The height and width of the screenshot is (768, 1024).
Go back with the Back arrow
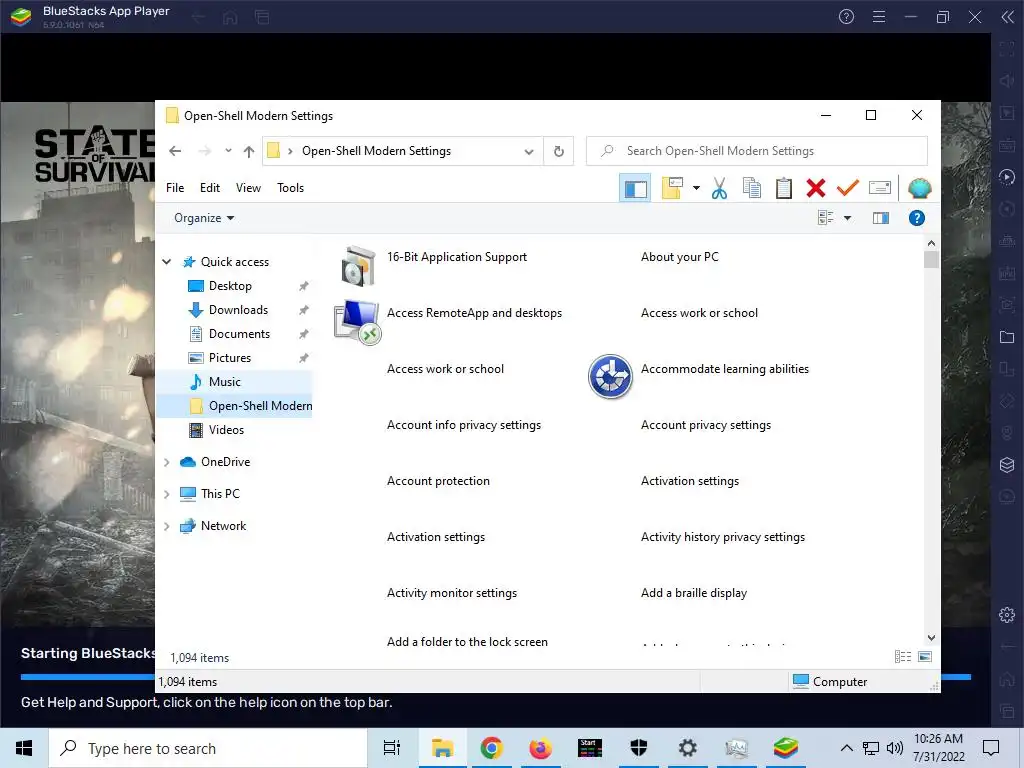pyautogui.click(x=175, y=151)
